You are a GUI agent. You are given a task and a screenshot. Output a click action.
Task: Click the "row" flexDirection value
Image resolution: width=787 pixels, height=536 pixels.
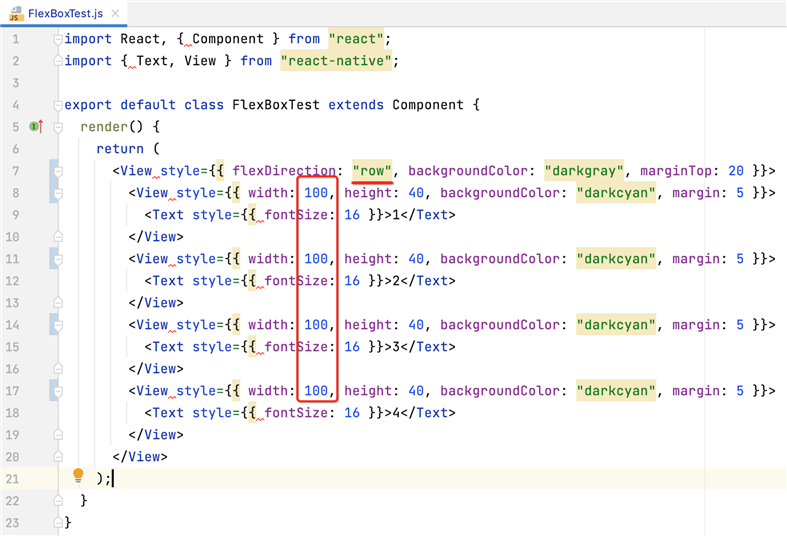372,171
